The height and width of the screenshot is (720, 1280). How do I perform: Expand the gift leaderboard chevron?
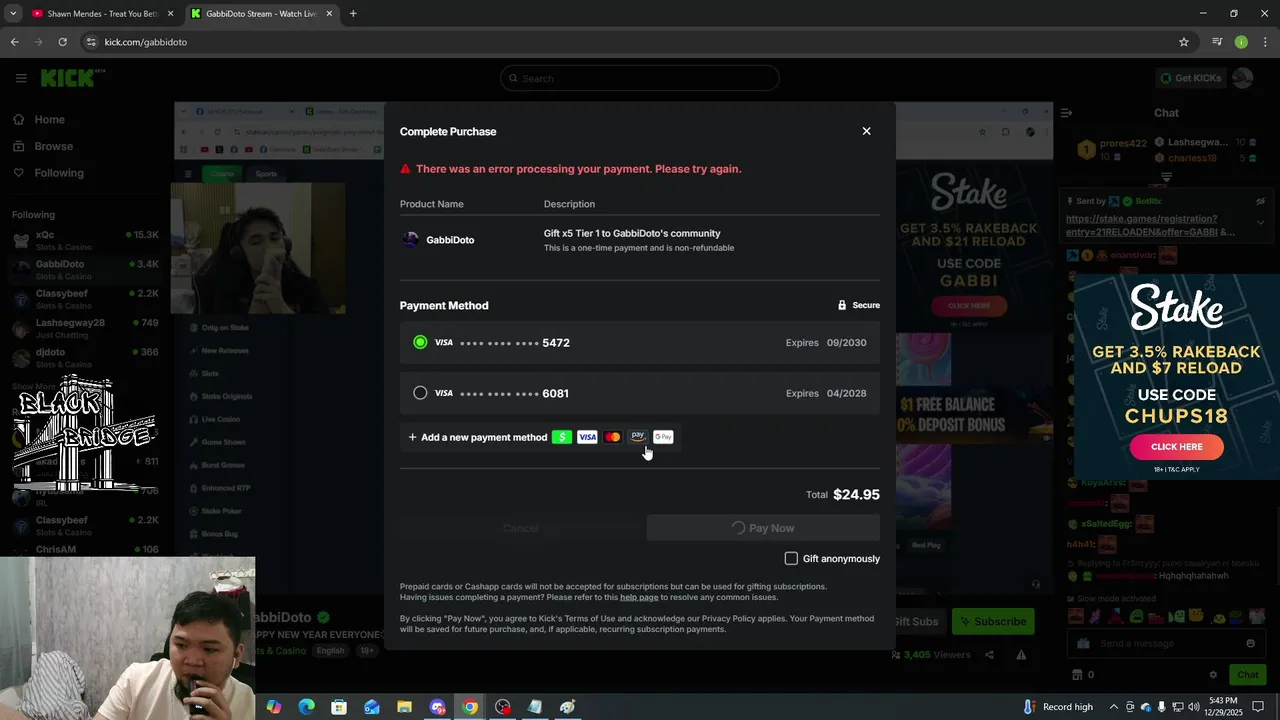(x=1166, y=177)
